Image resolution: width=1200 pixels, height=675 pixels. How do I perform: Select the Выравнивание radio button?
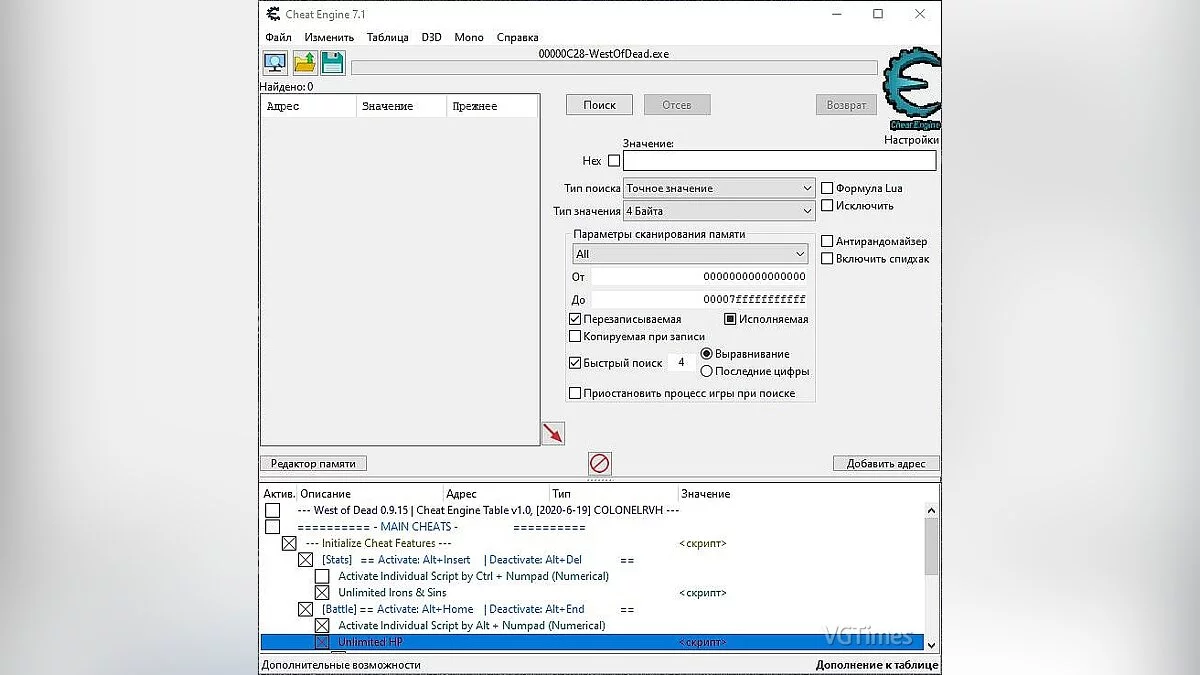point(707,354)
